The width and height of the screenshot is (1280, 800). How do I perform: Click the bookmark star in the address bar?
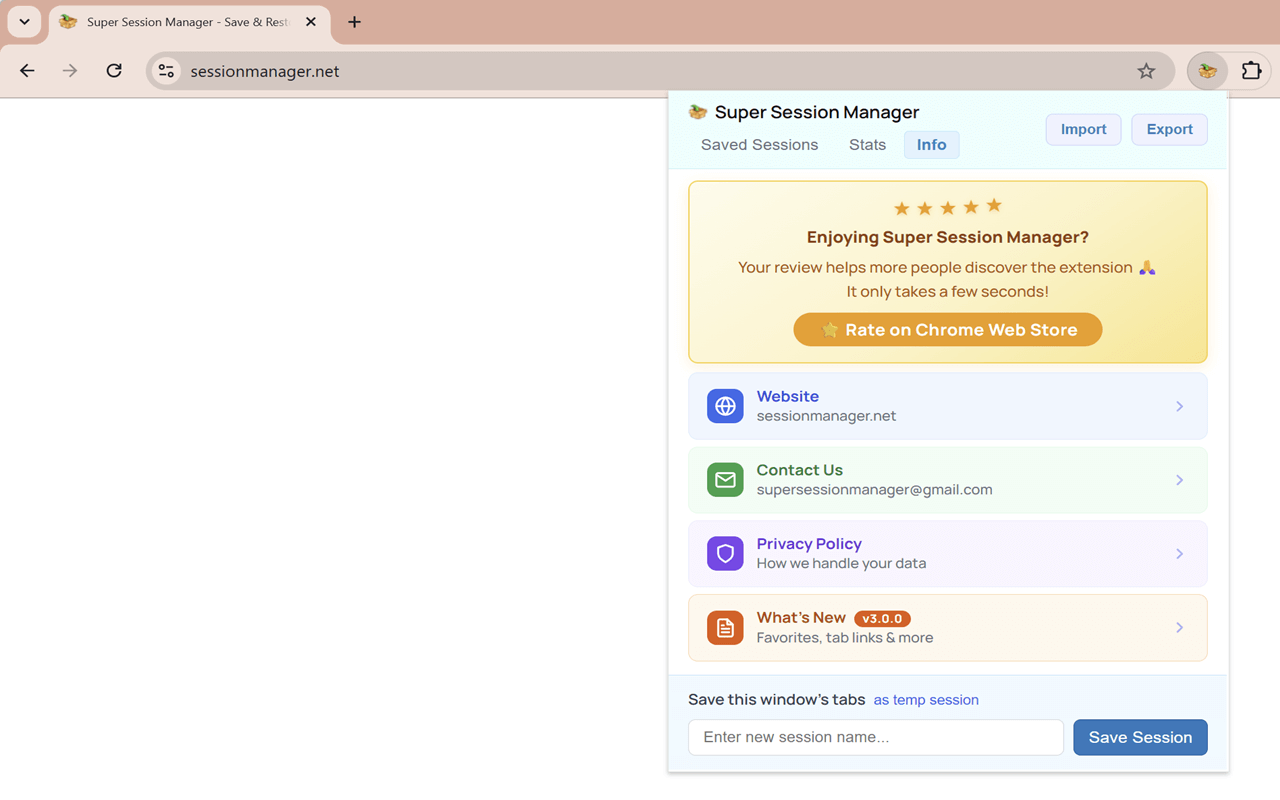pyautogui.click(x=1146, y=70)
